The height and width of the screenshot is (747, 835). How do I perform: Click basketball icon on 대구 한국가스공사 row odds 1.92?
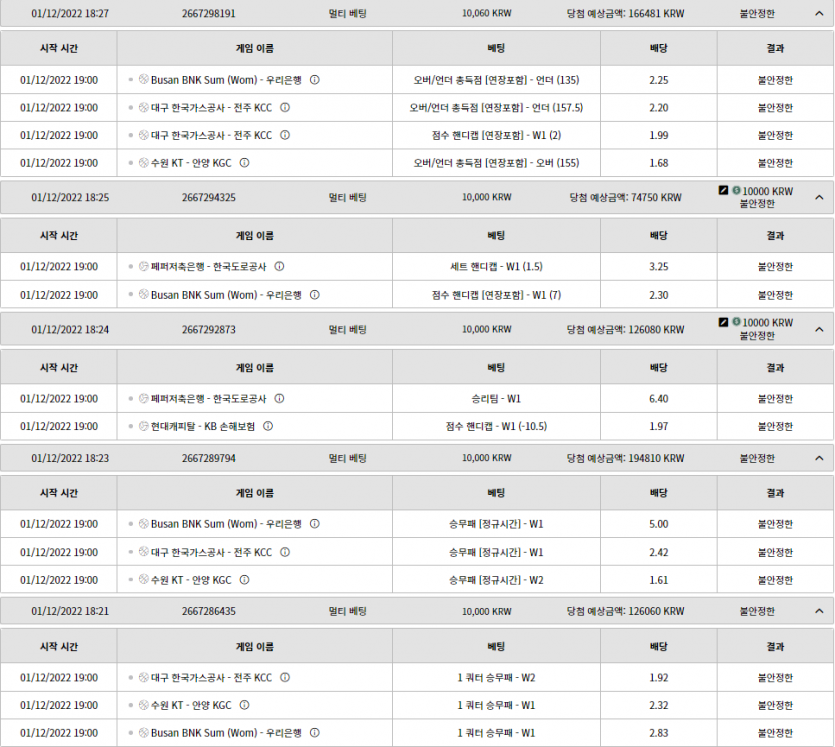pyautogui.click(x=143, y=677)
